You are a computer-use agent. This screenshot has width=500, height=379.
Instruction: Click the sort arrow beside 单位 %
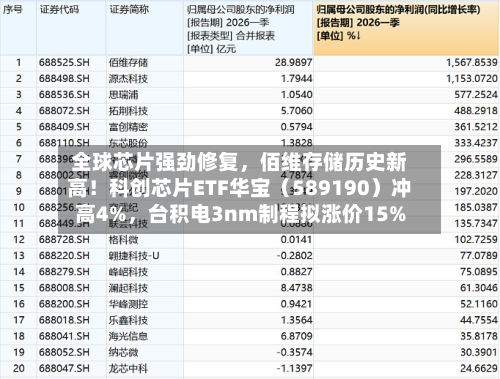(358, 35)
